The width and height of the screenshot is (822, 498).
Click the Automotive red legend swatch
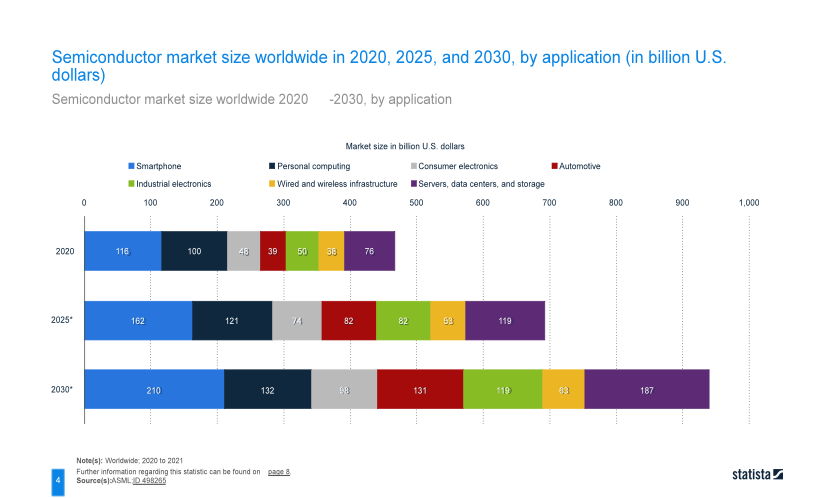[x=555, y=166]
